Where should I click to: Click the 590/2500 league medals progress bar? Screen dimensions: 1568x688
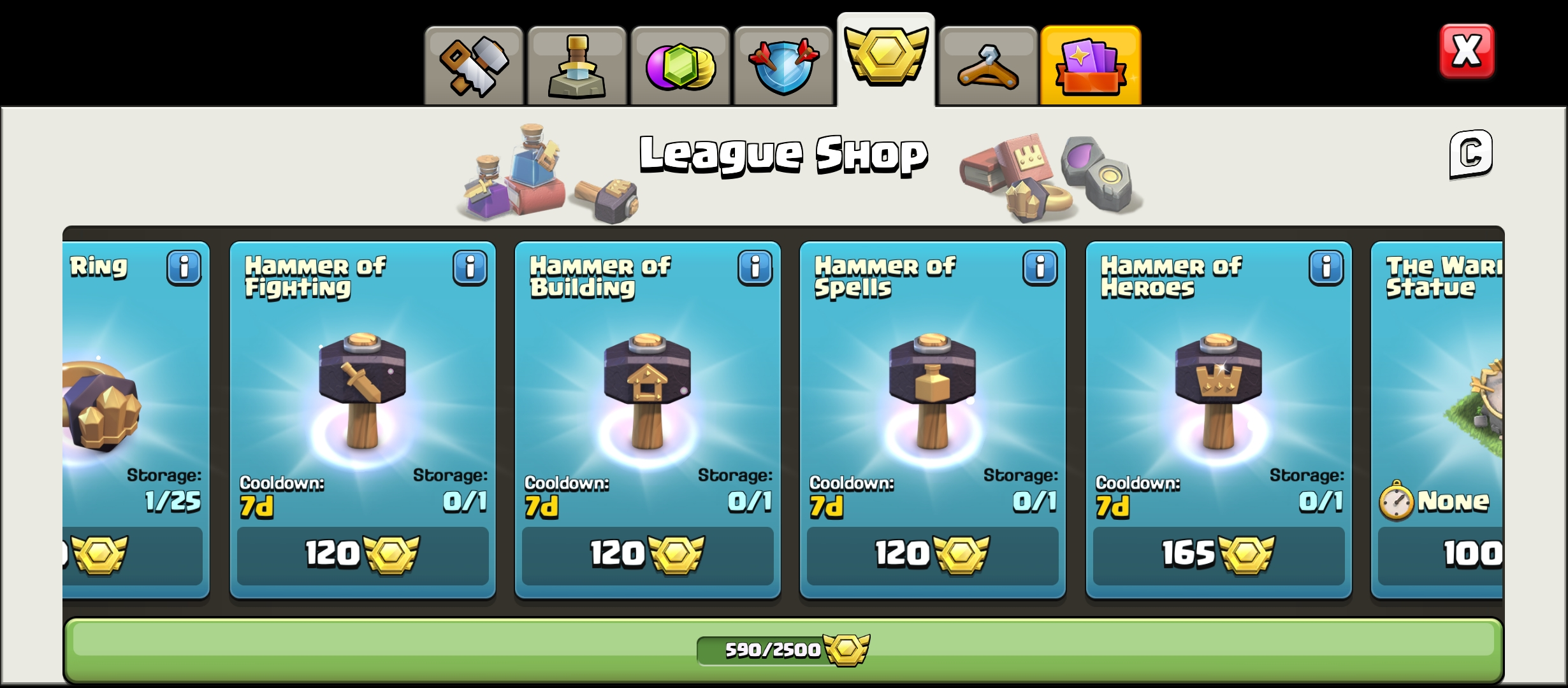click(783, 649)
